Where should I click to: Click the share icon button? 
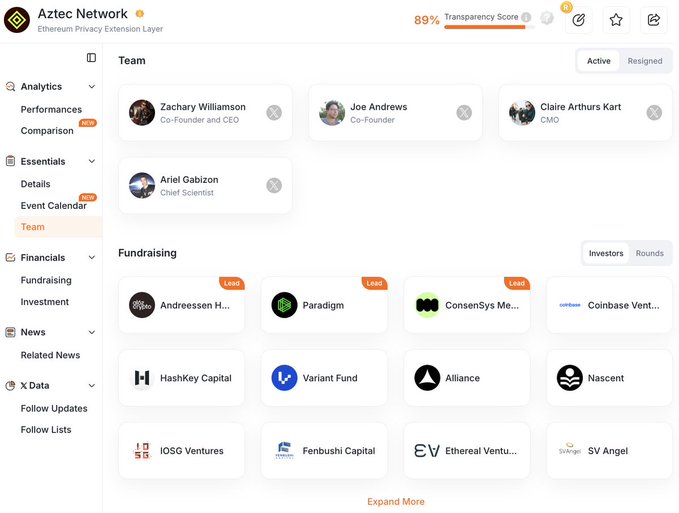653,20
